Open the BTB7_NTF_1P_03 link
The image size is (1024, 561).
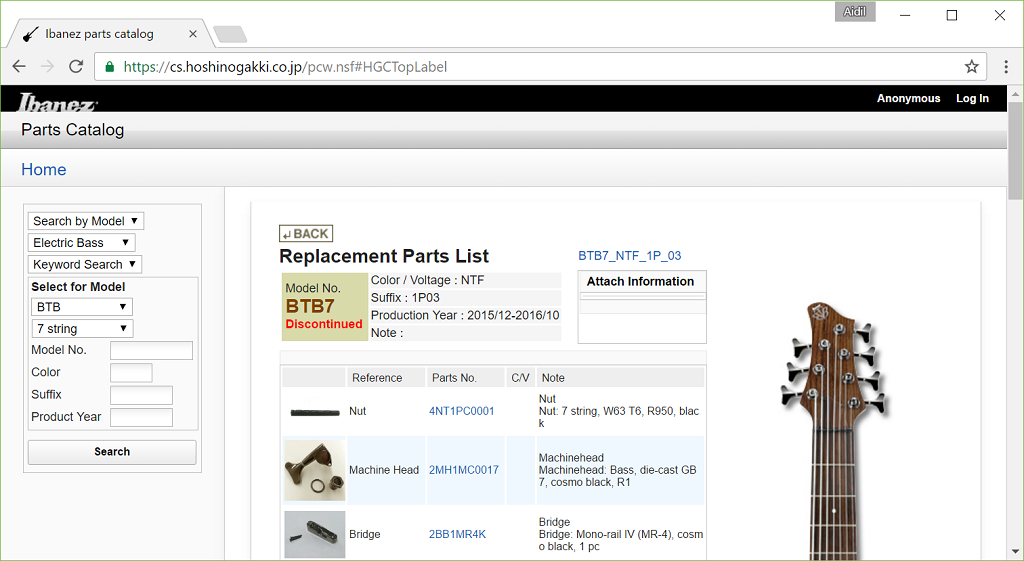[x=630, y=256]
